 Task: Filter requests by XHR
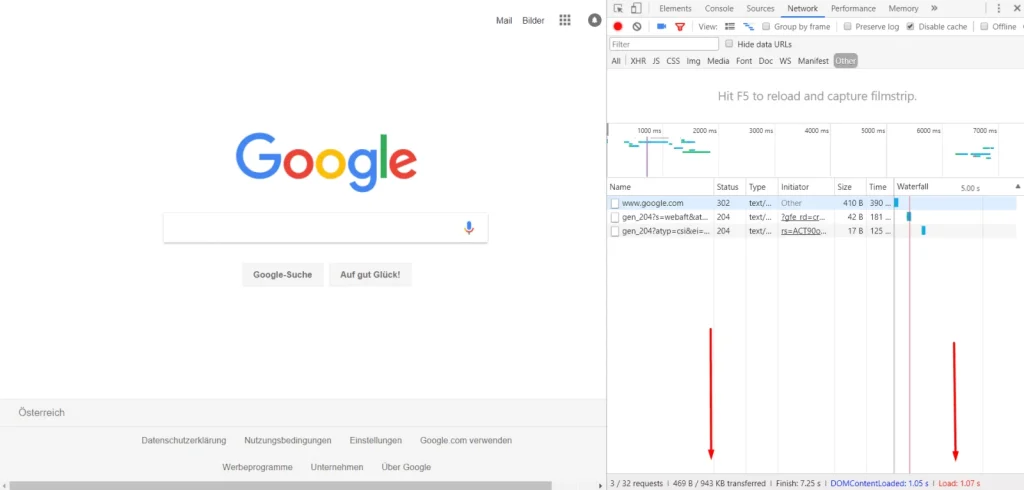pos(638,61)
